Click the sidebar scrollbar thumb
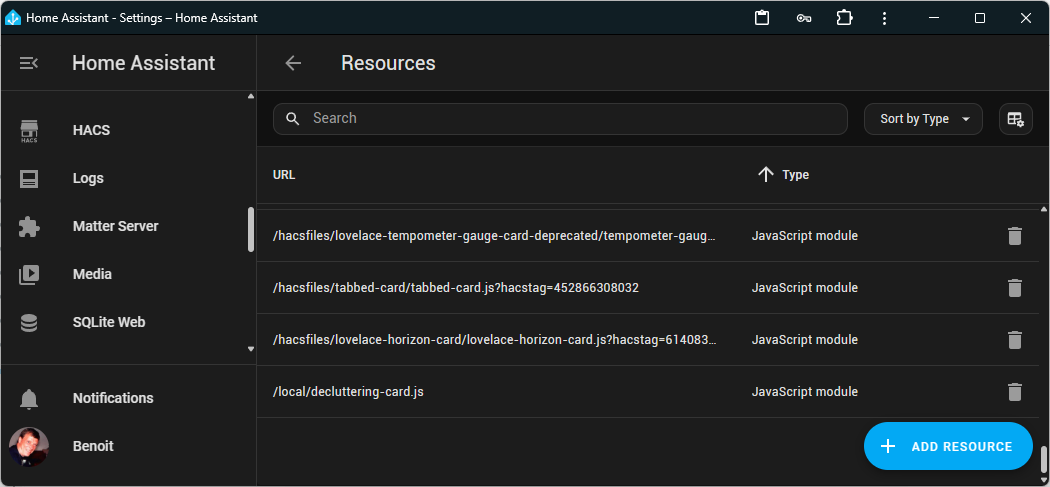Viewport: 1050px width, 487px height. coord(251,229)
